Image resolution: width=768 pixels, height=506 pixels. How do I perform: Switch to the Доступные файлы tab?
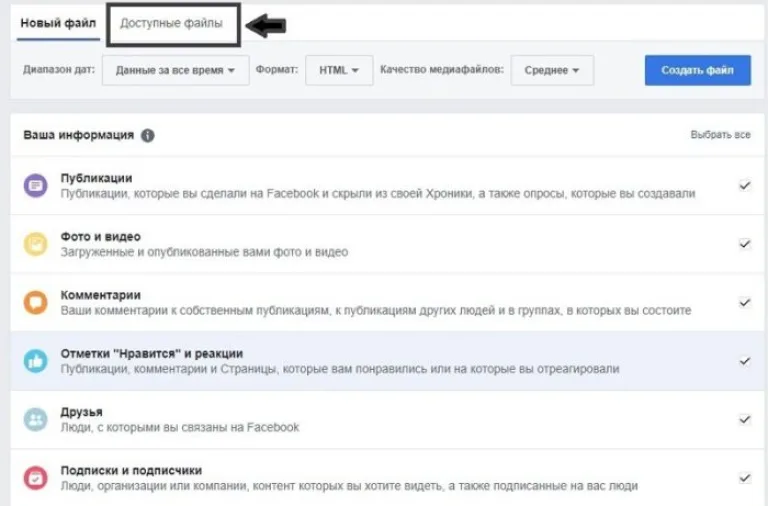point(171,23)
